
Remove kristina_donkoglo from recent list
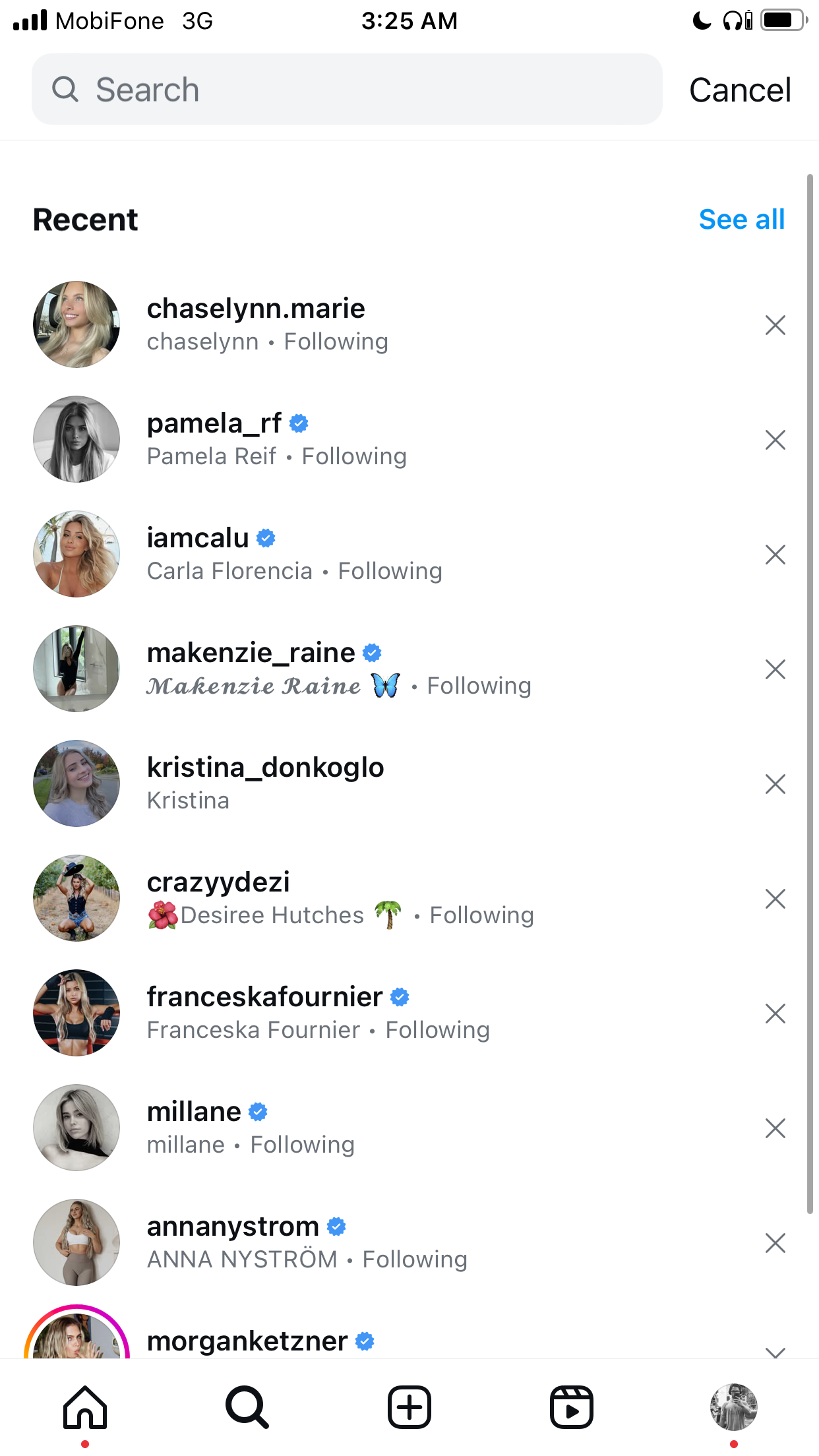click(775, 784)
